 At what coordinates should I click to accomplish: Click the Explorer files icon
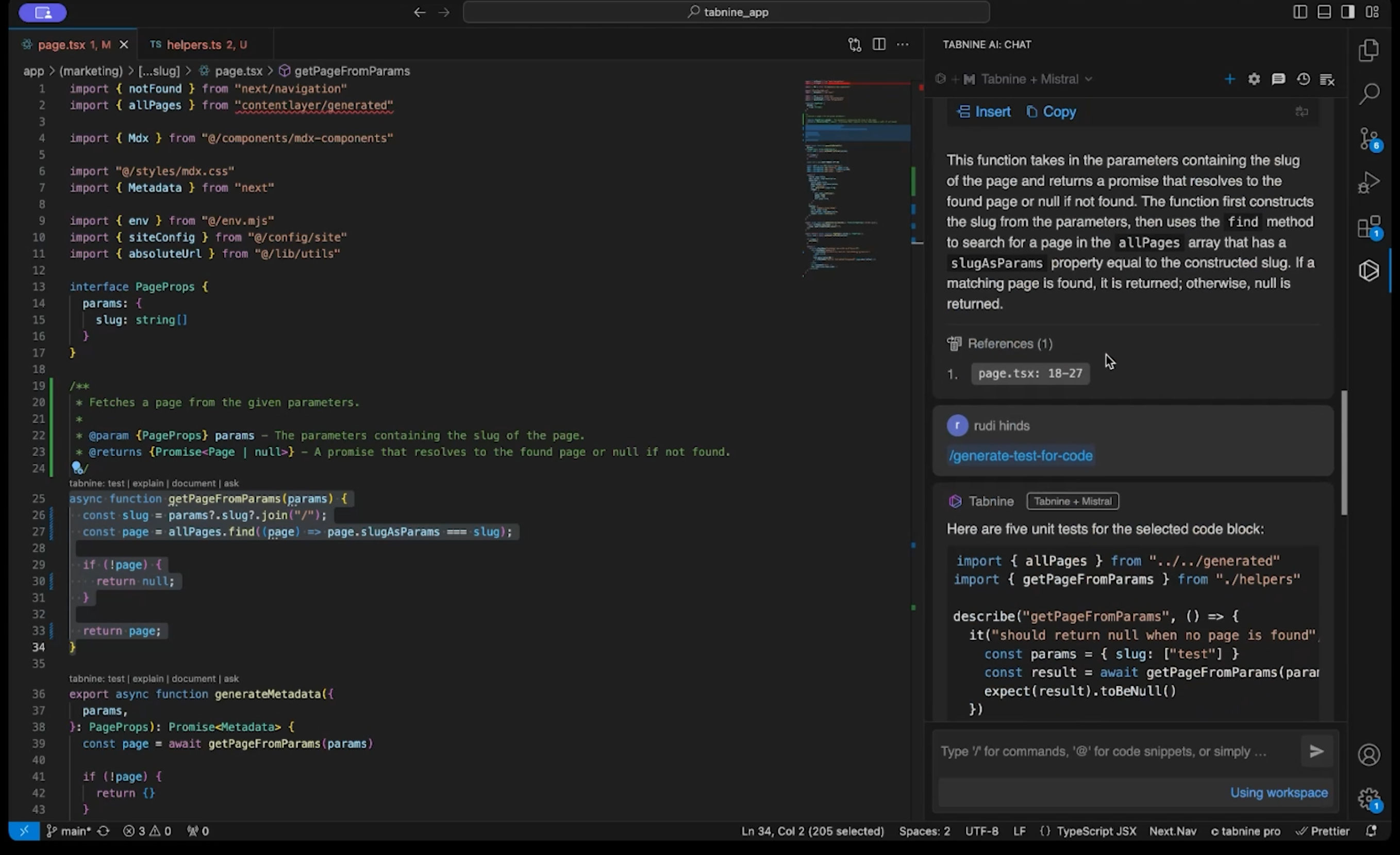[1369, 50]
